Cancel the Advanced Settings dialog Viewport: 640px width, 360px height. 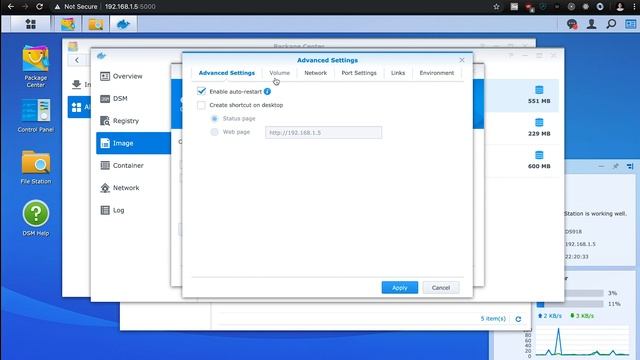pyautogui.click(x=441, y=288)
